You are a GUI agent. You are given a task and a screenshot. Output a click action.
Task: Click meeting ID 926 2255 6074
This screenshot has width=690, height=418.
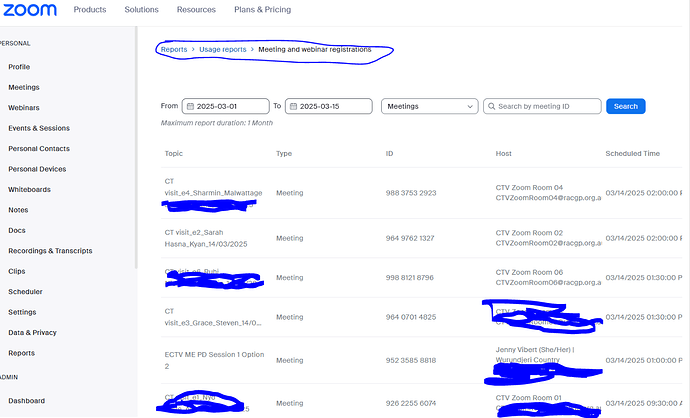(411, 403)
